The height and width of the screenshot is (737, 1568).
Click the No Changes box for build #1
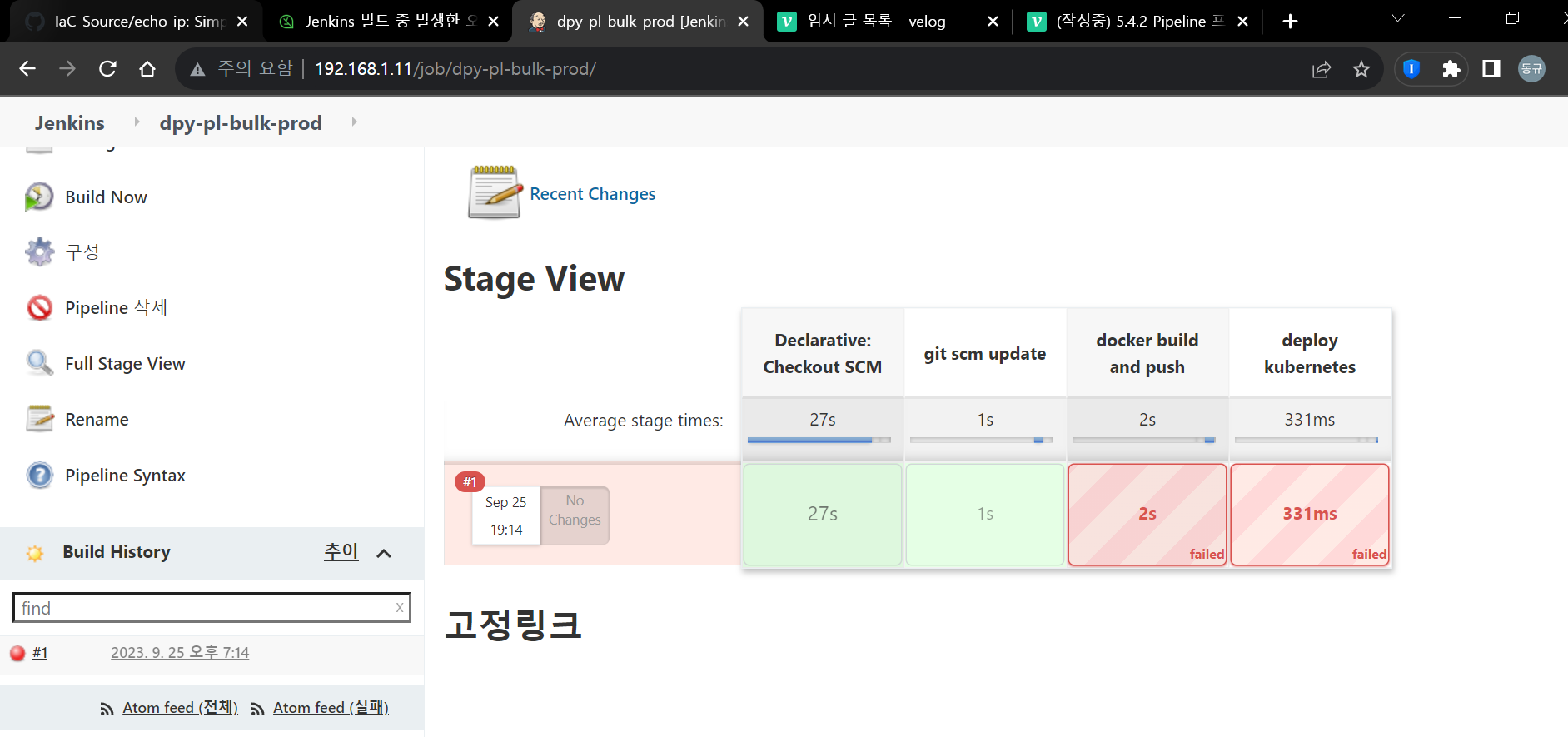(575, 515)
